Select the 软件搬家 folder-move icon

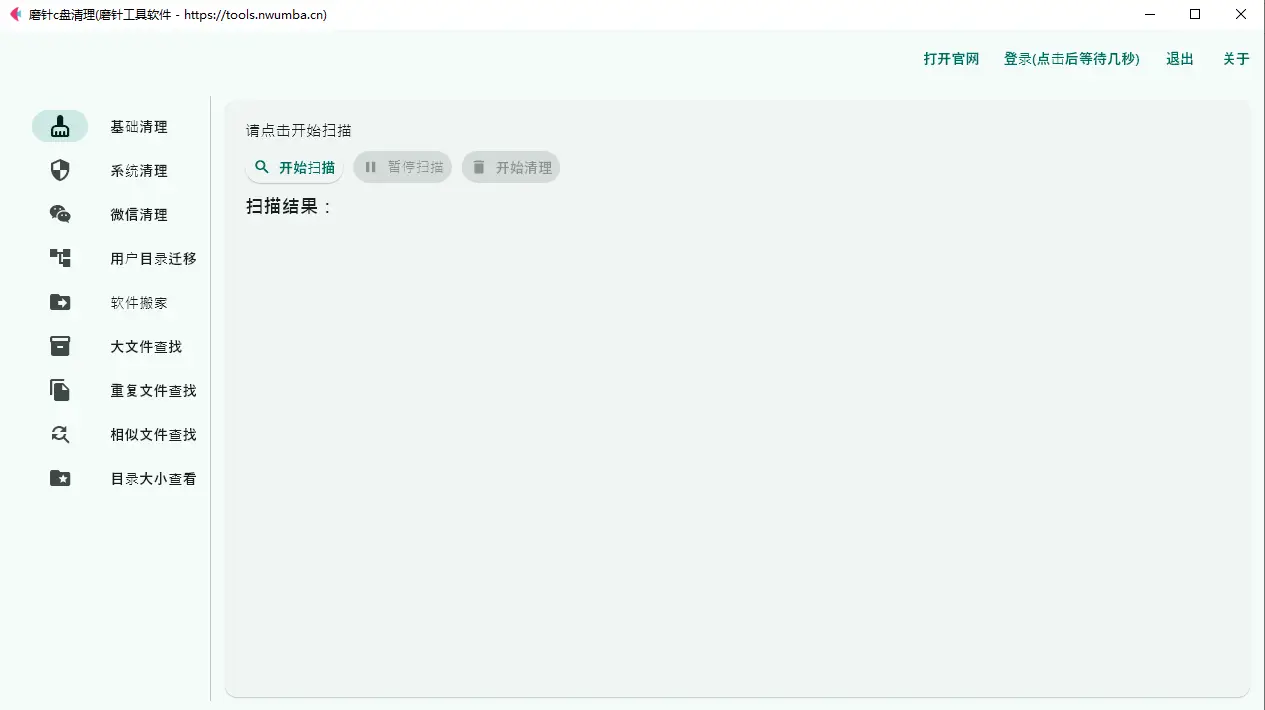click(59, 302)
